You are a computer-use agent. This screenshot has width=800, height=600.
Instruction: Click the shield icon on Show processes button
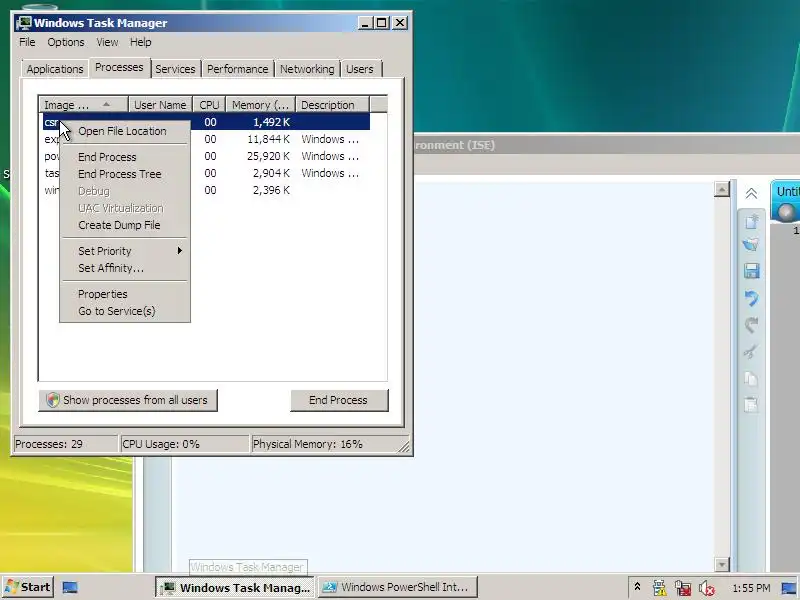tap(53, 400)
